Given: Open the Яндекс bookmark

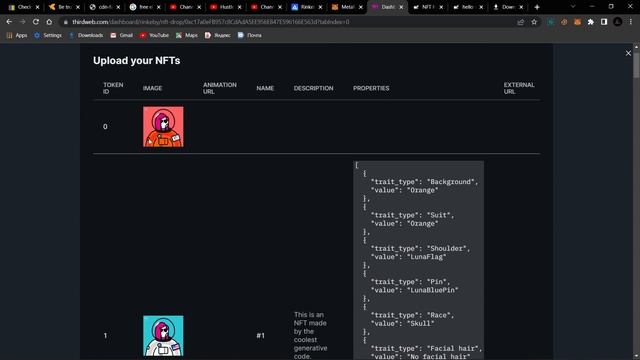Looking at the screenshot, I should pos(218,36).
